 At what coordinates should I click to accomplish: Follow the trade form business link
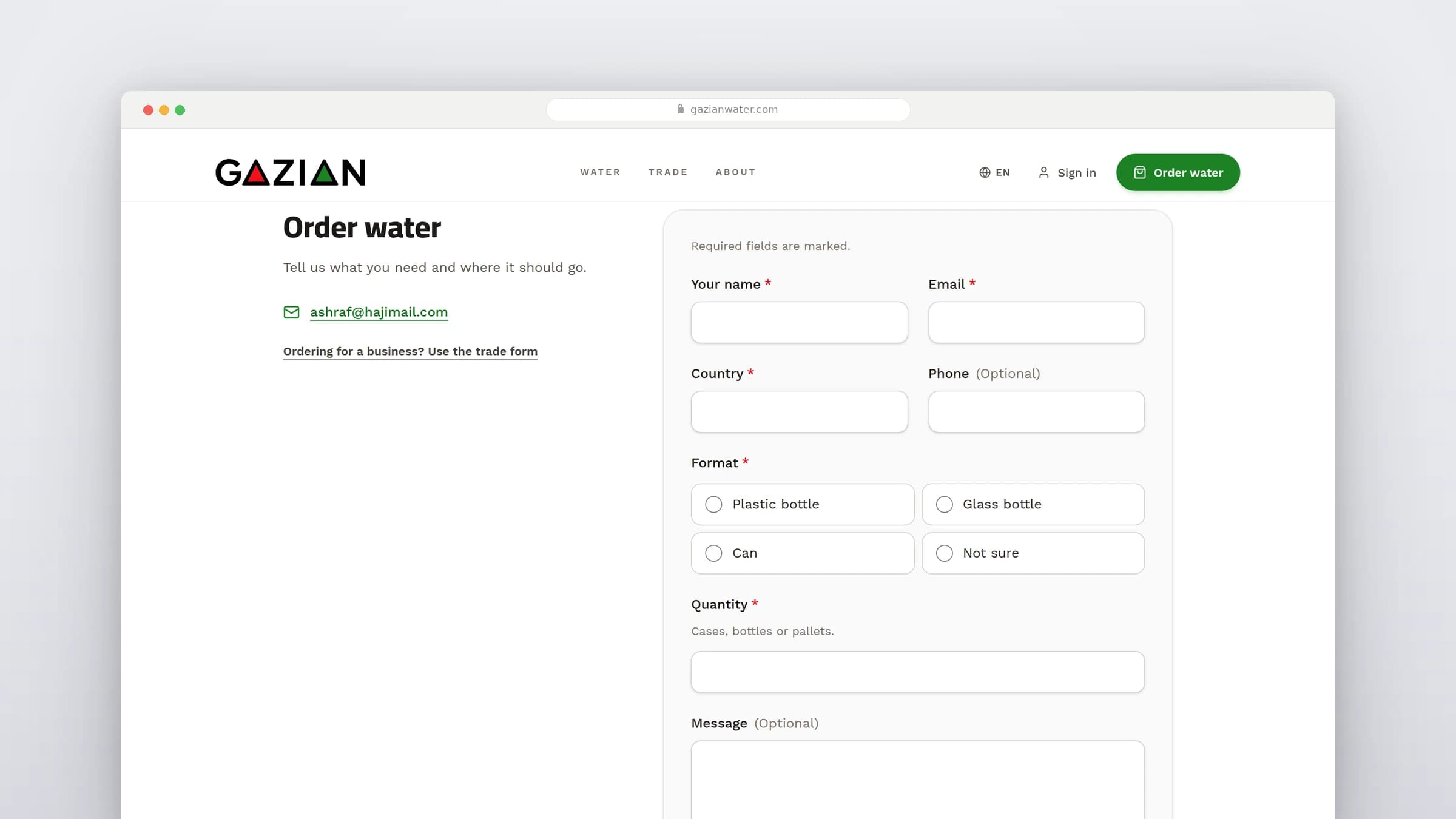(410, 352)
